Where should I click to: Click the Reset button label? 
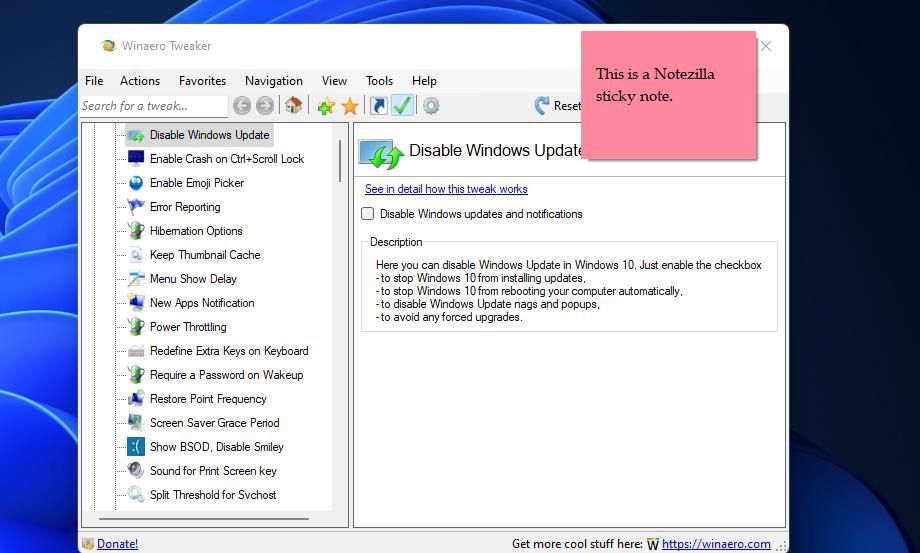(567, 106)
